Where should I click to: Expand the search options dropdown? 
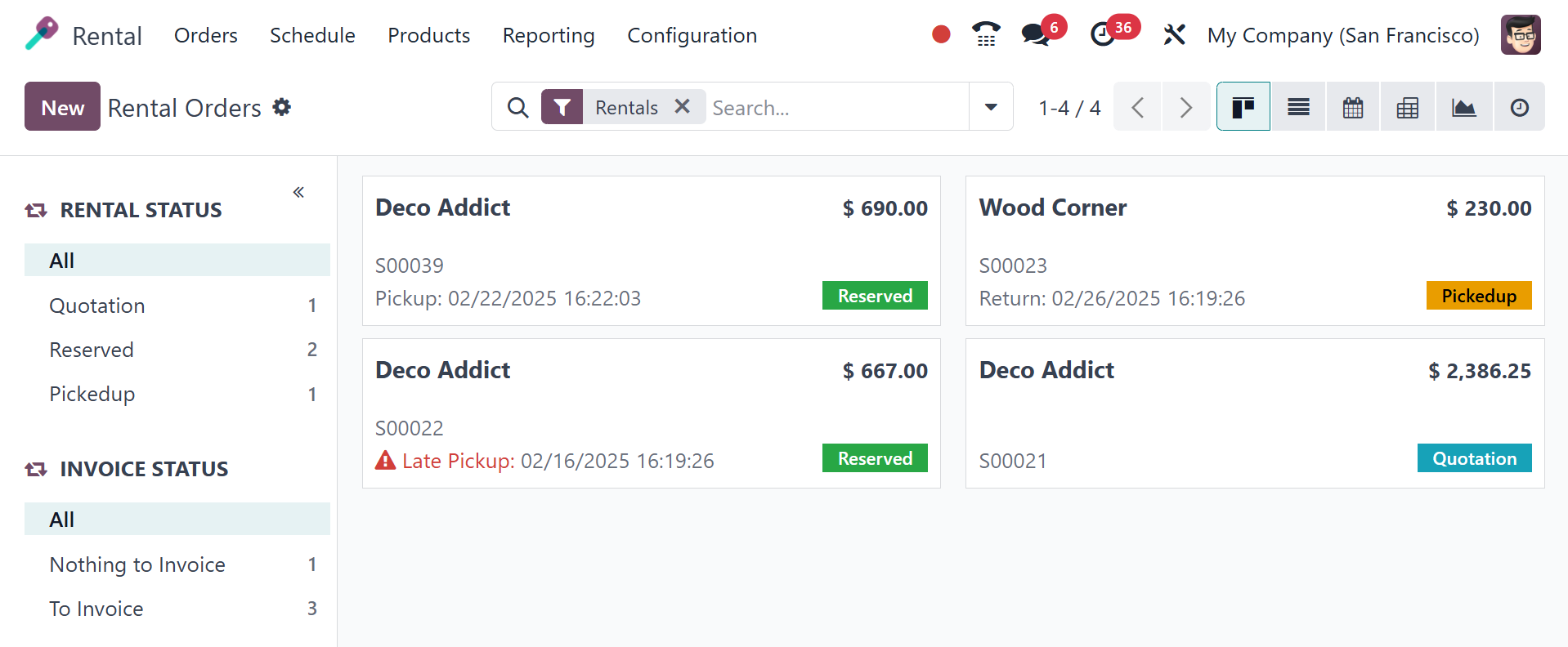[991, 107]
